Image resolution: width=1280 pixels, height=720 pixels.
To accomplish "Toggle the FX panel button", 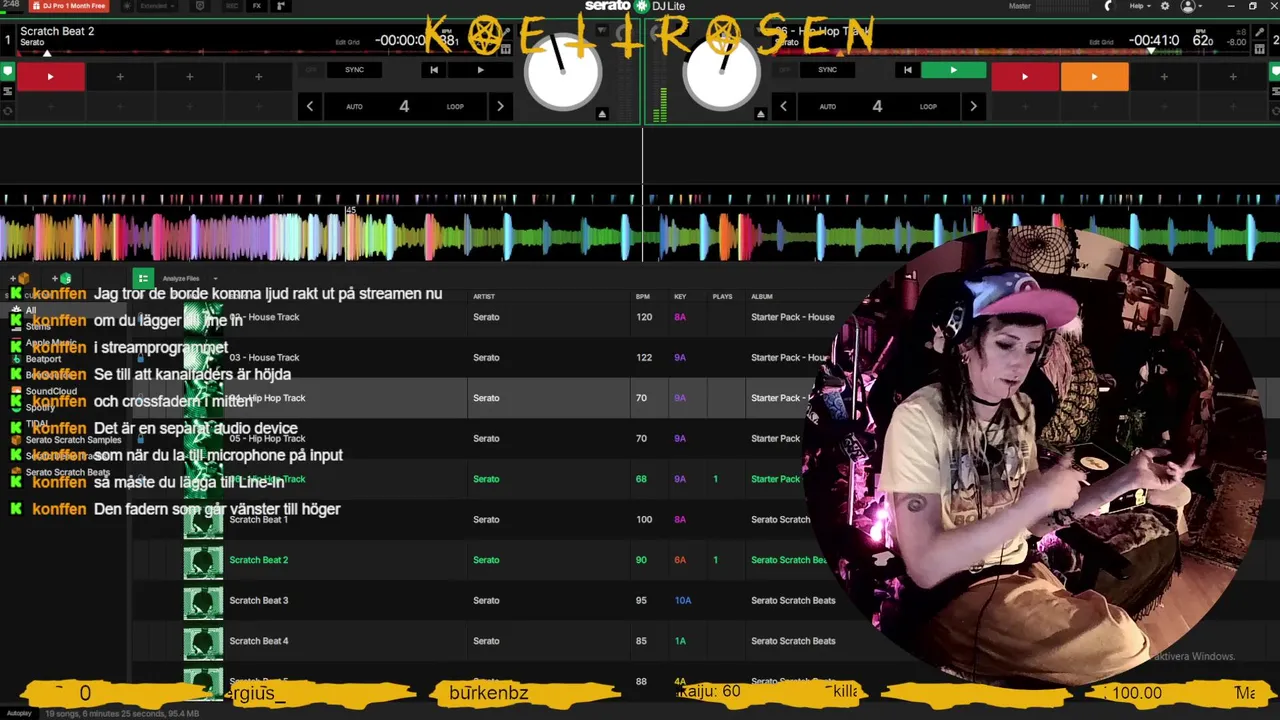I will (257, 6).
